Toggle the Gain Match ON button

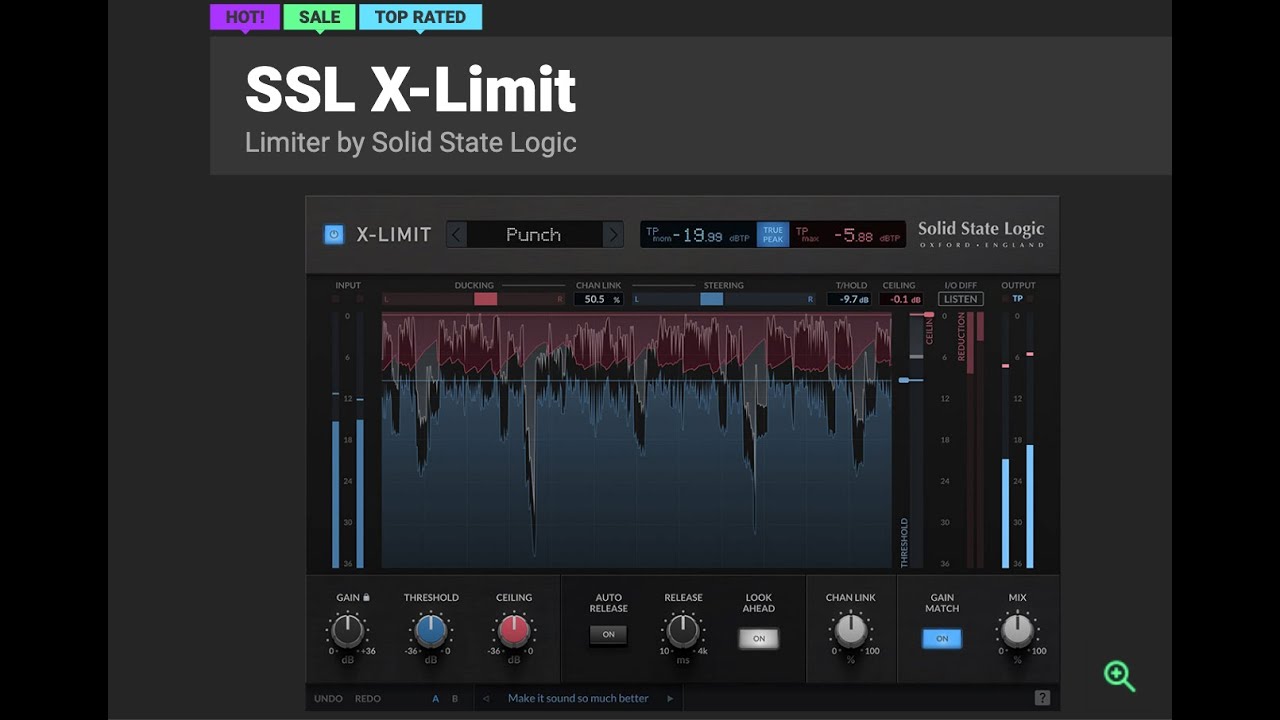click(x=942, y=638)
